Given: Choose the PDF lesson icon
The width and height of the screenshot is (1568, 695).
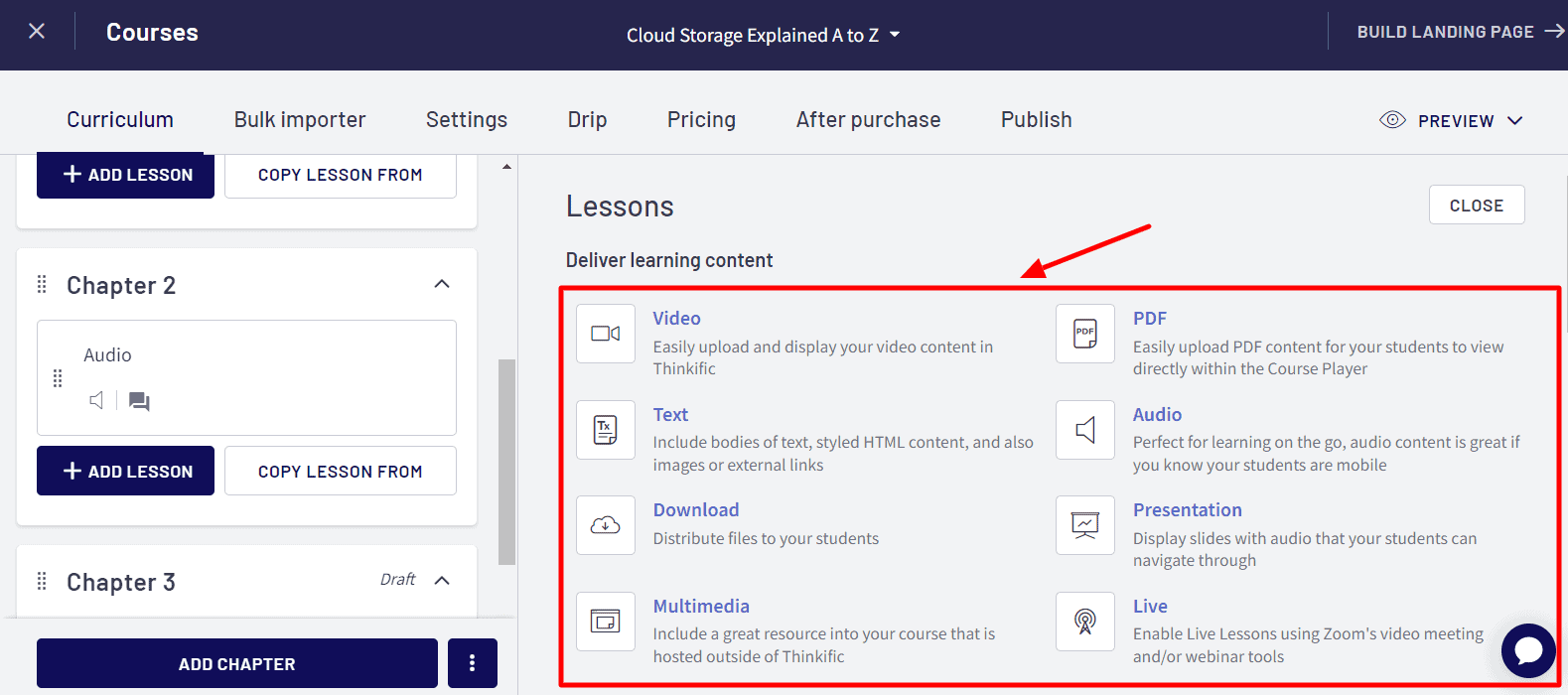Looking at the screenshot, I should pyautogui.click(x=1084, y=334).
